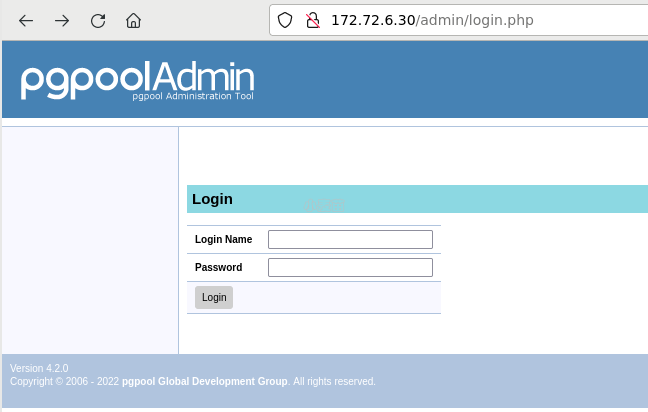648x412 pixels.
Task: Click into the Login Name field
Action: click(350, 239)
